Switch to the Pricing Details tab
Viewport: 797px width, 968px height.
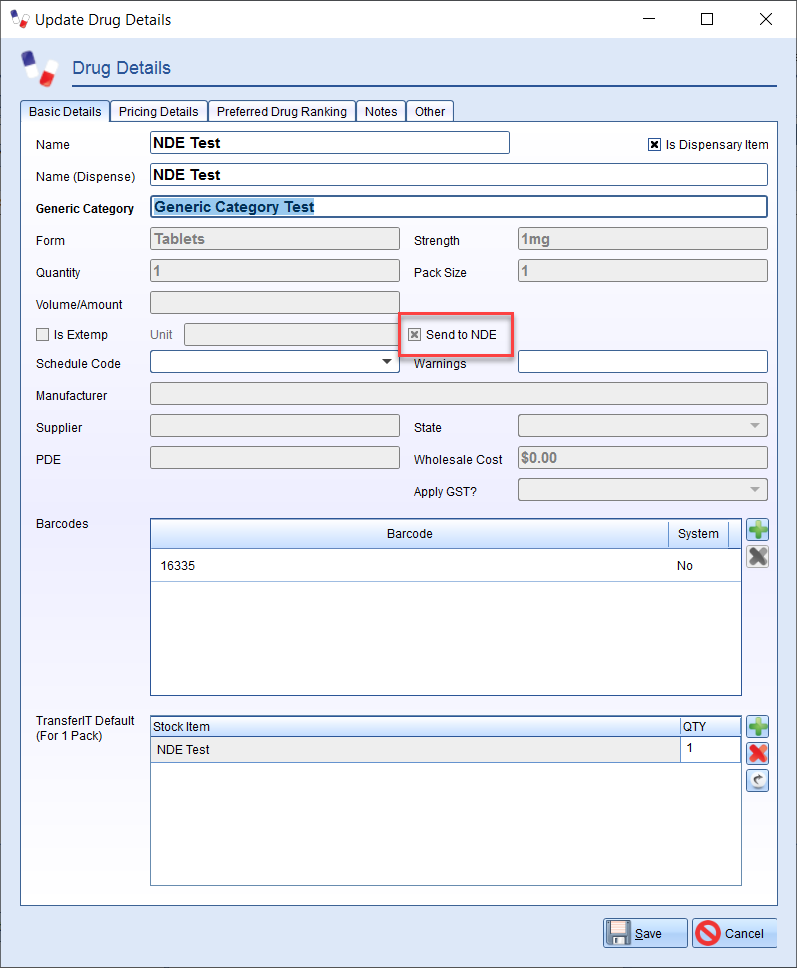[159, 112]
